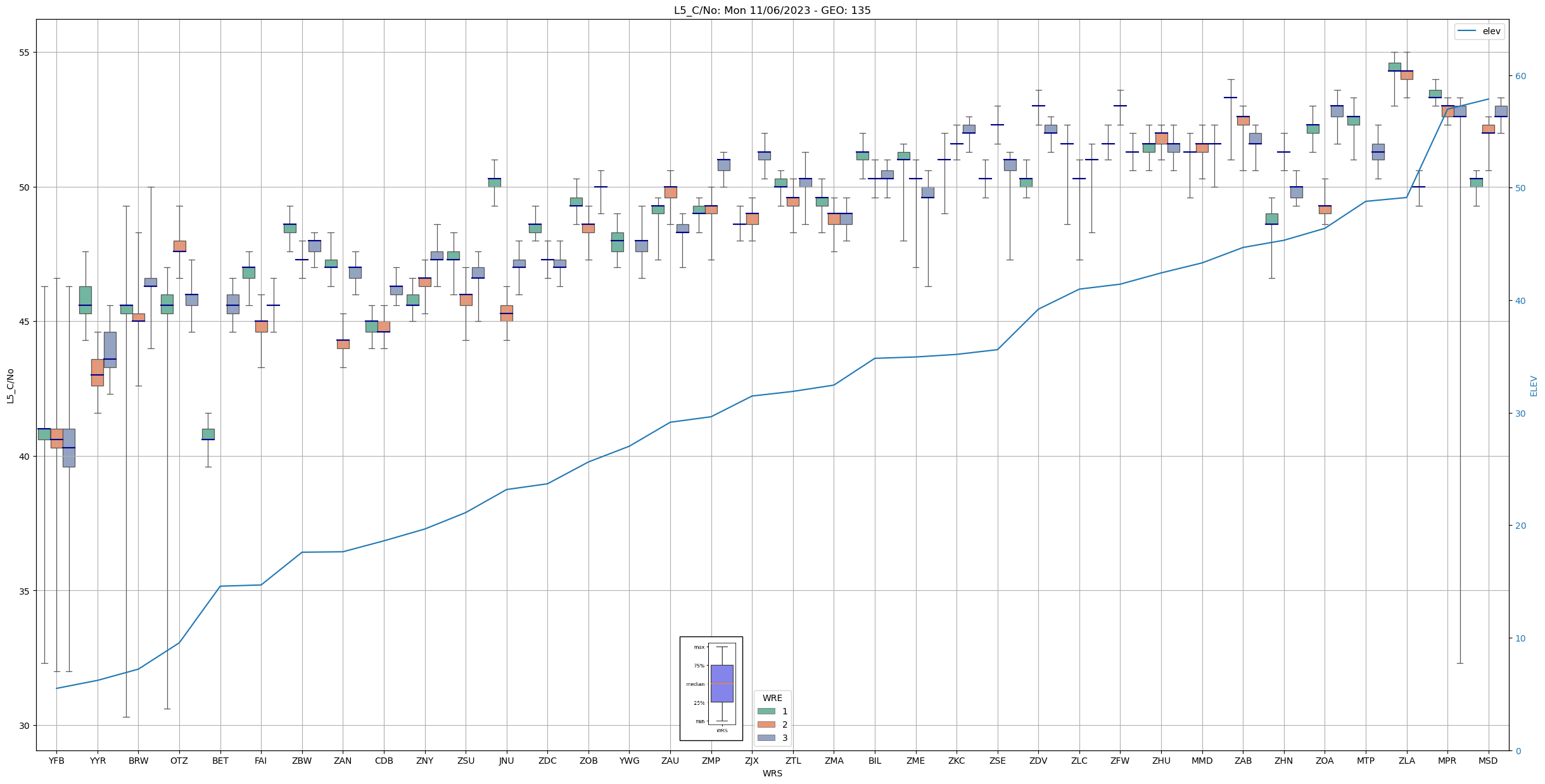Viewport: 1545px width, 784px height.
Task: Click the left axis tick value '55'
Action: 26,53
